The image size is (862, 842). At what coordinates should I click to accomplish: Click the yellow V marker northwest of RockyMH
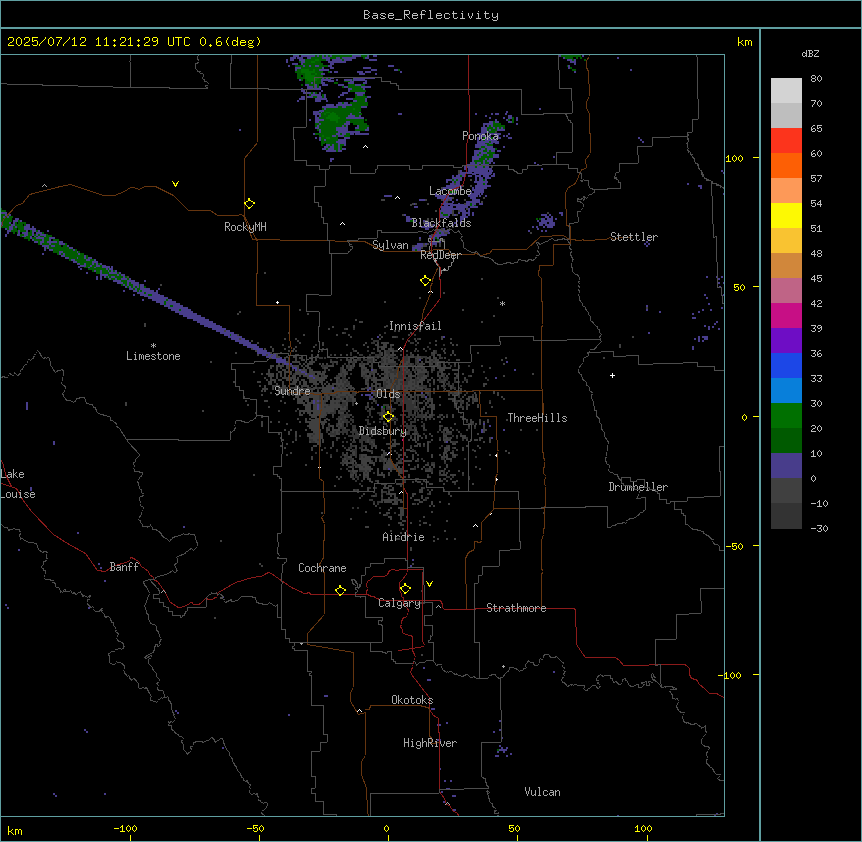pyautogui.click(x=175, y=184)
